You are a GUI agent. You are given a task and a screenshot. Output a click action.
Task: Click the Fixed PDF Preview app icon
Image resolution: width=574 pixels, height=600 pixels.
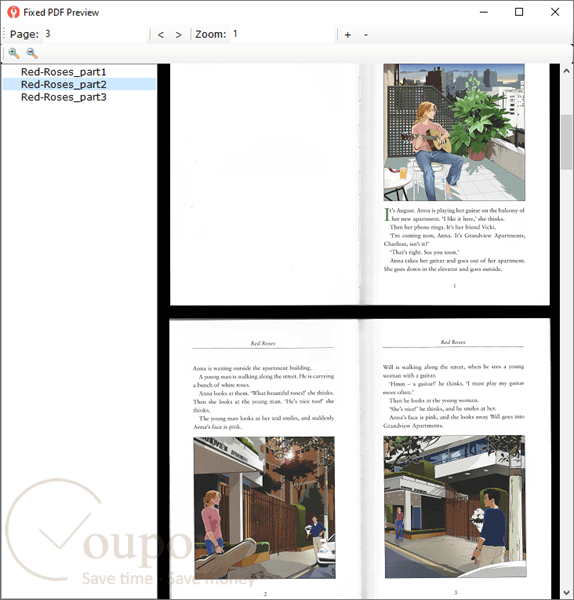coord(13,12)
